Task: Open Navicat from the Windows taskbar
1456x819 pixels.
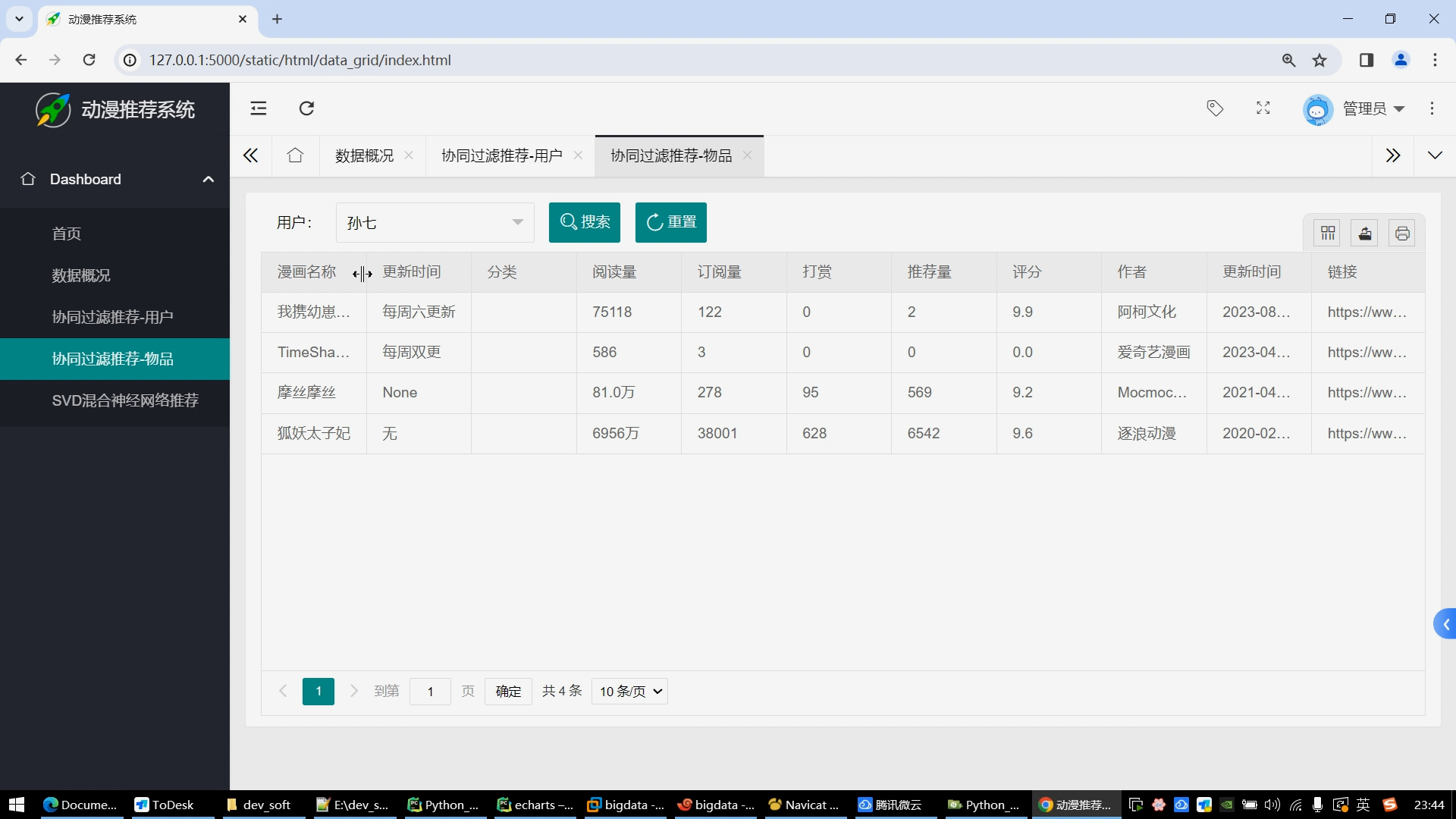Action: point(804,805)
